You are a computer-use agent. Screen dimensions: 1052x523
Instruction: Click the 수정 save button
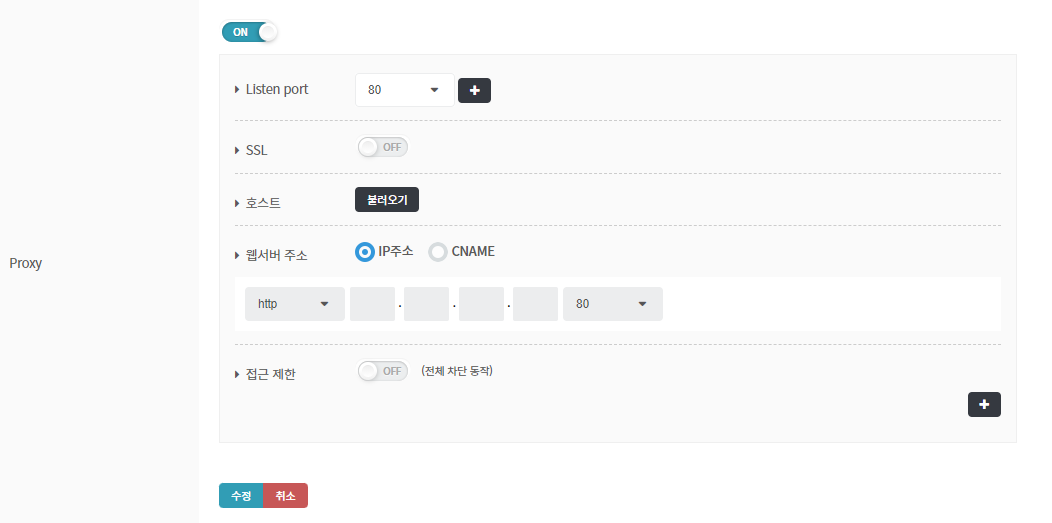coord(241,496)
